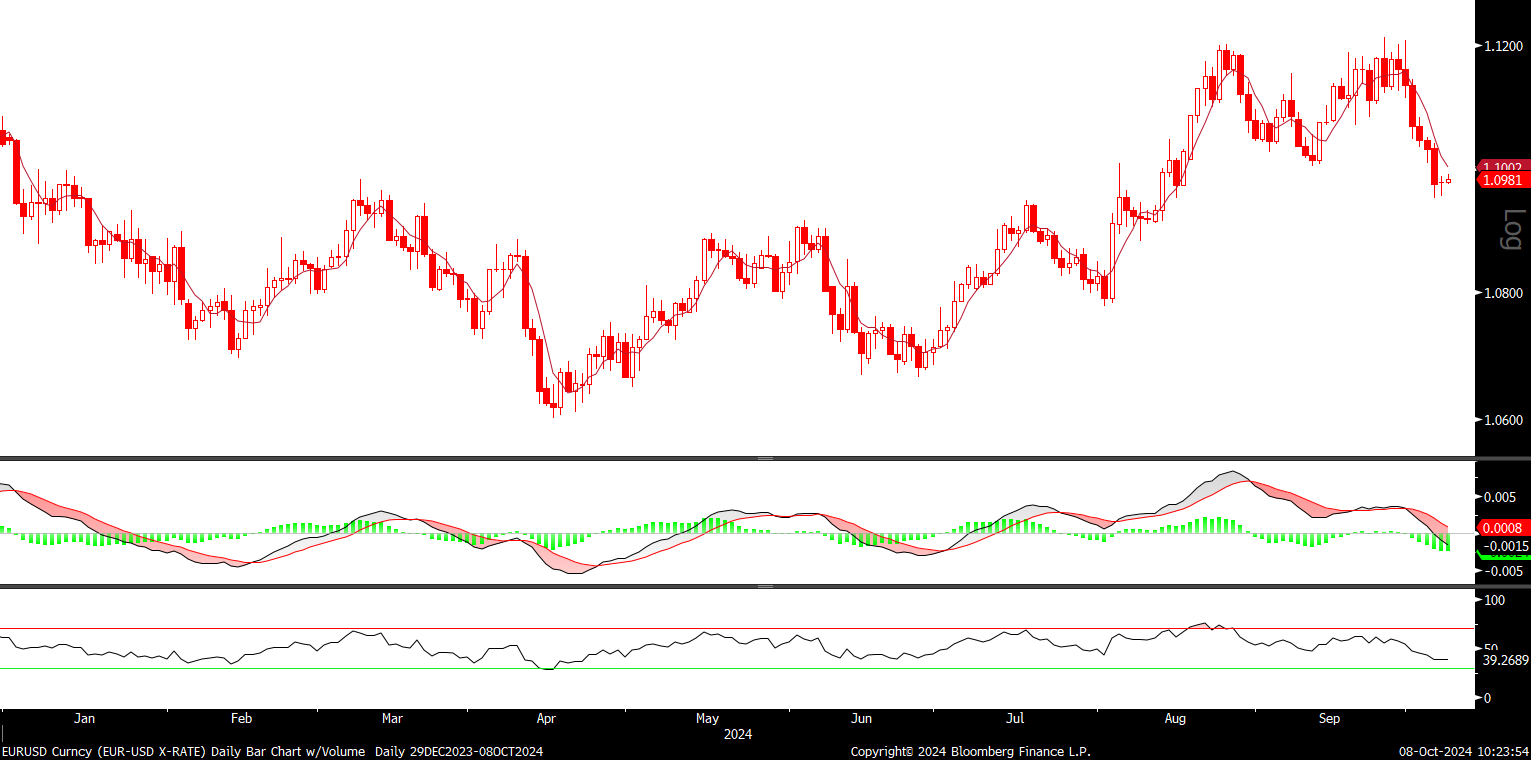Click the red 1.0981 last price tag
The height and width of the screenshot is (760, 1531).
[x=1503, y=180]
